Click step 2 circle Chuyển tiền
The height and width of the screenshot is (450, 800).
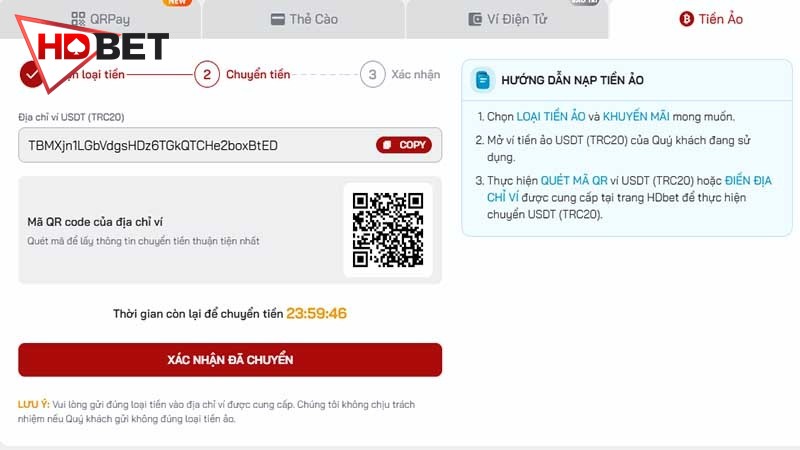[x=207, y=74]
